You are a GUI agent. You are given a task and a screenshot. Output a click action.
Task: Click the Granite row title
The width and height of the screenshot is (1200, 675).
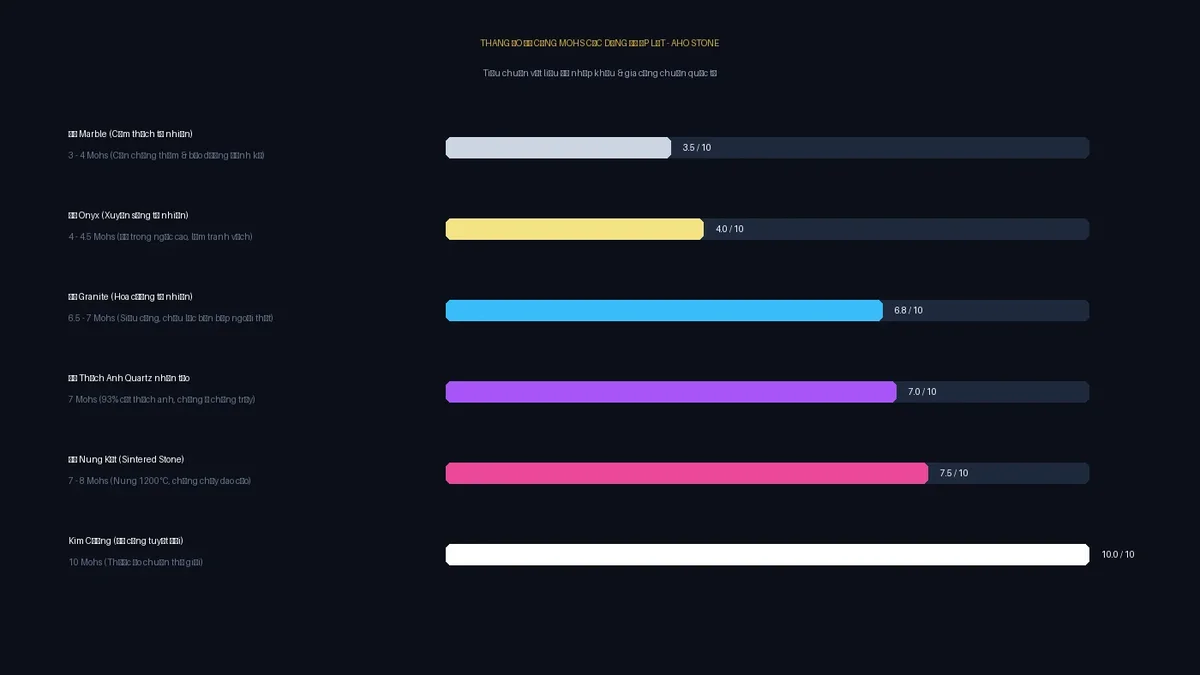[130, 297]
